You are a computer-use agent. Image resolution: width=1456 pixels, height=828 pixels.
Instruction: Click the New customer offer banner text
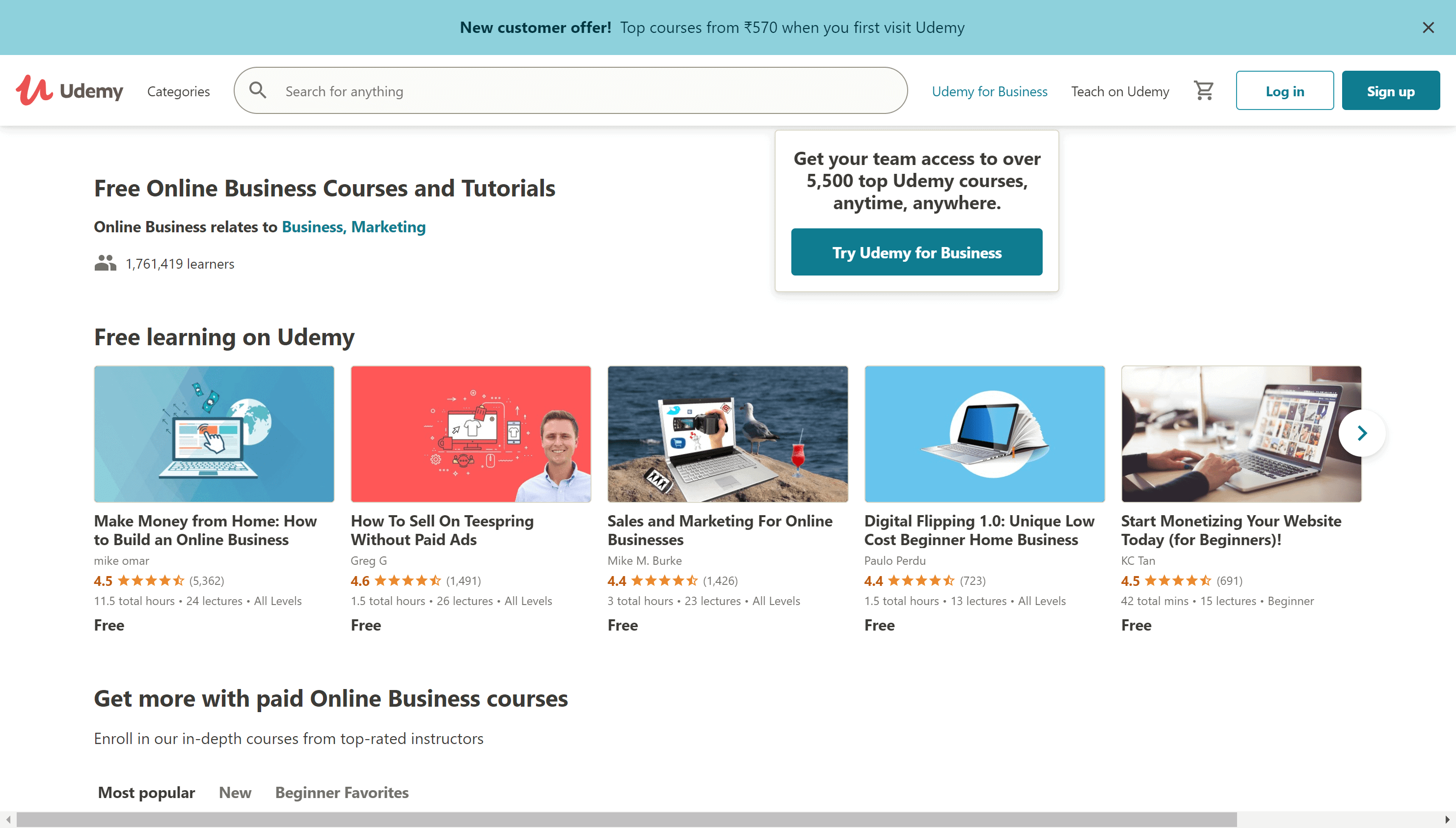tap(712, 28)
